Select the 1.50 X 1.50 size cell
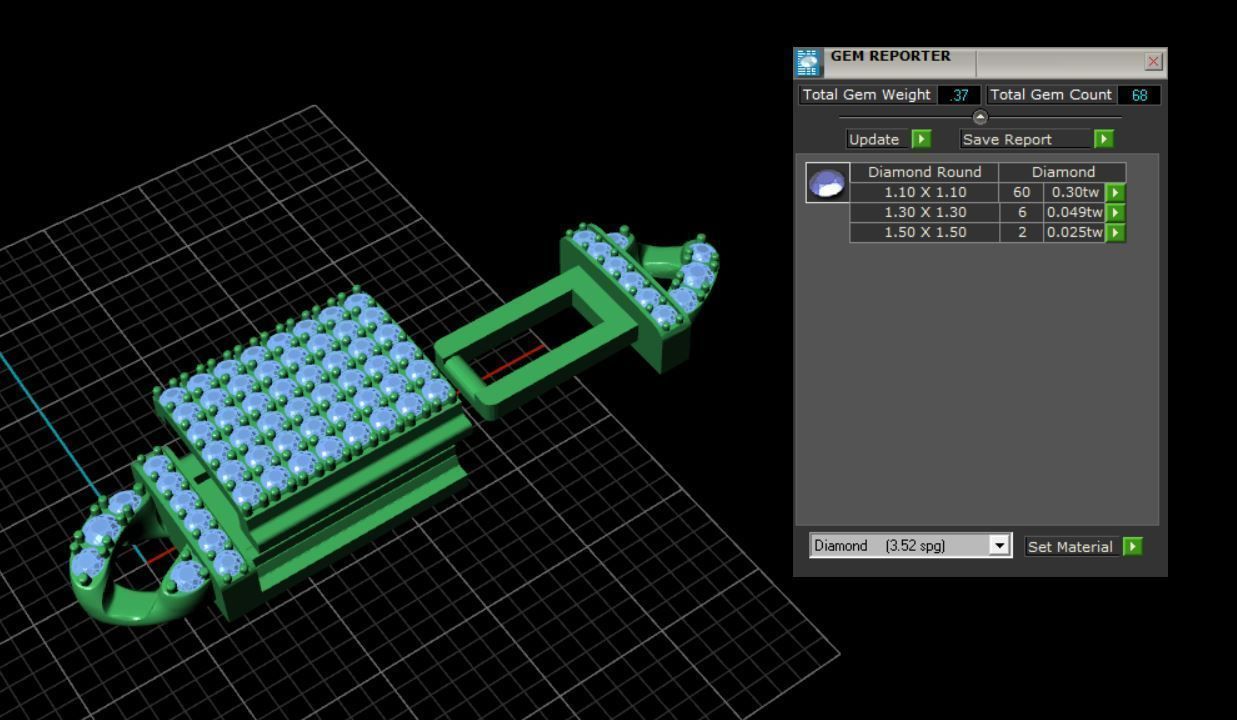This screenshot has width=1237, height=720. click(x=925, y=232)
